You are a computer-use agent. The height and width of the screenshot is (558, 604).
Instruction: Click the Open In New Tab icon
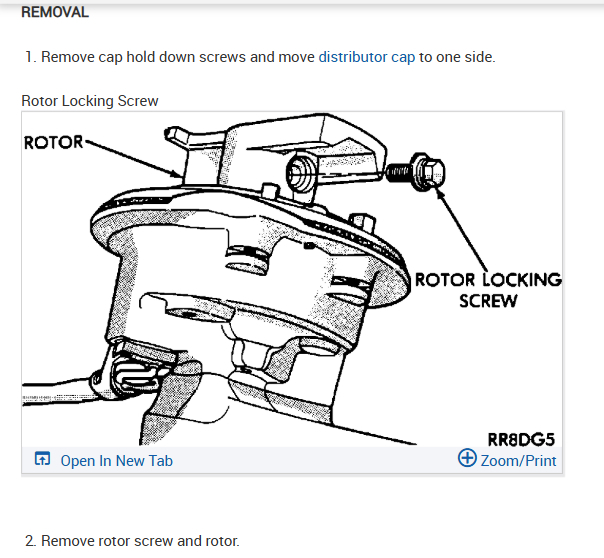click(x=42, y=459)
